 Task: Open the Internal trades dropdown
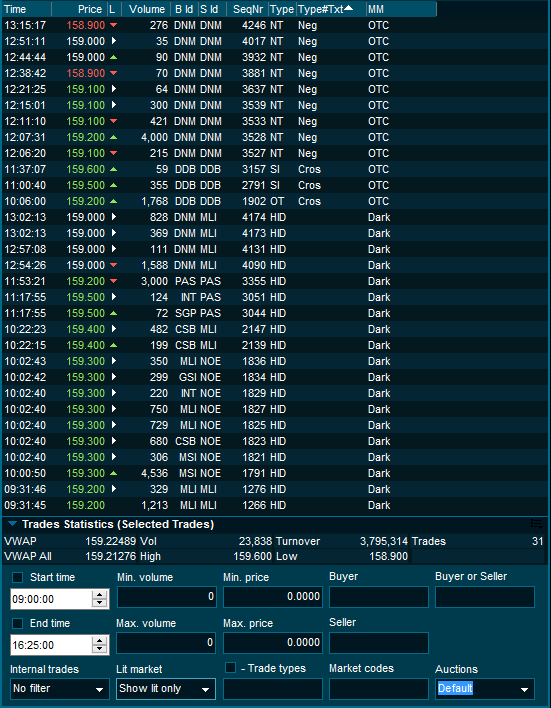coord(60,689)
